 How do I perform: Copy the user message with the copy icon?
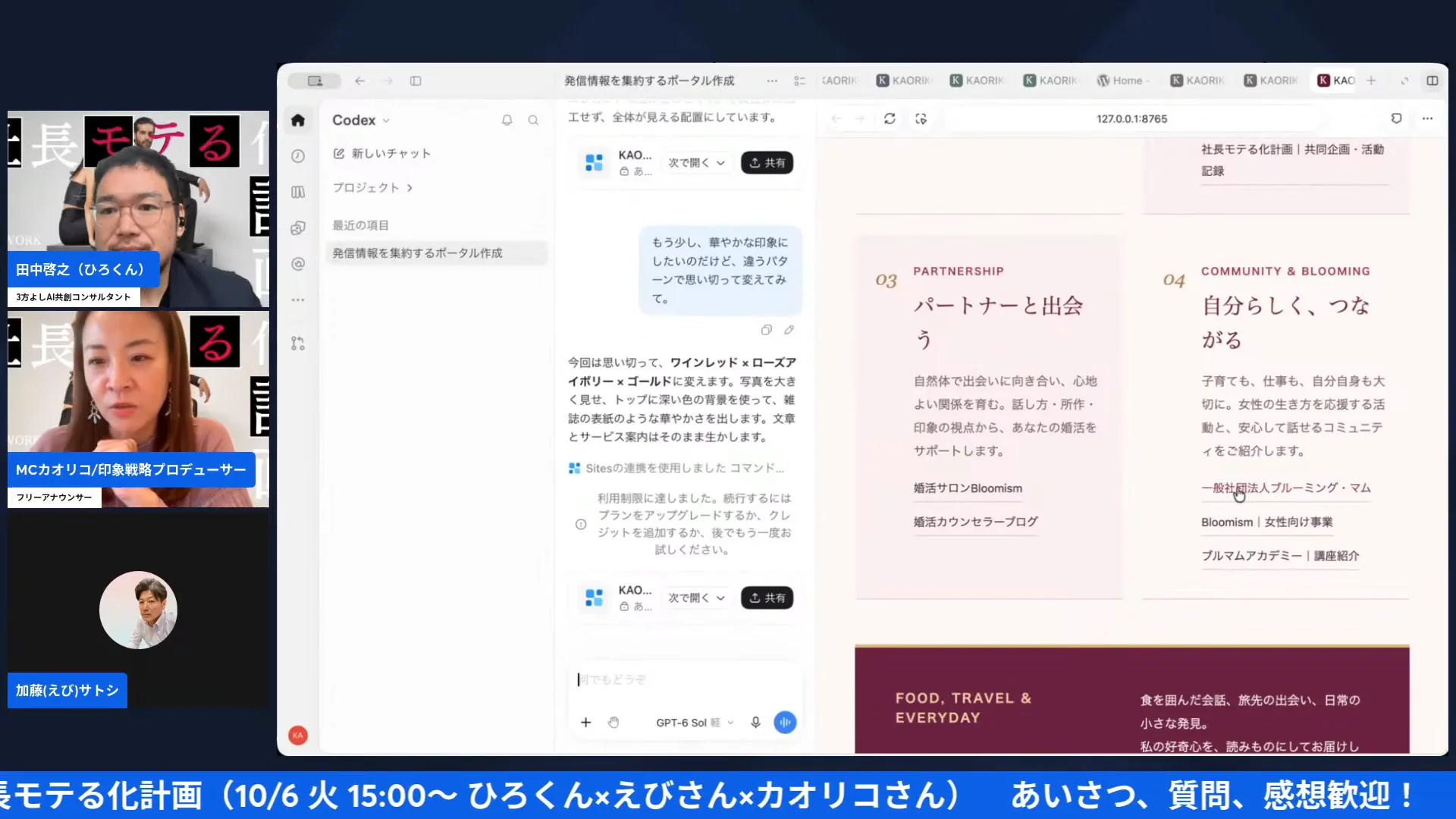(767, 330)
